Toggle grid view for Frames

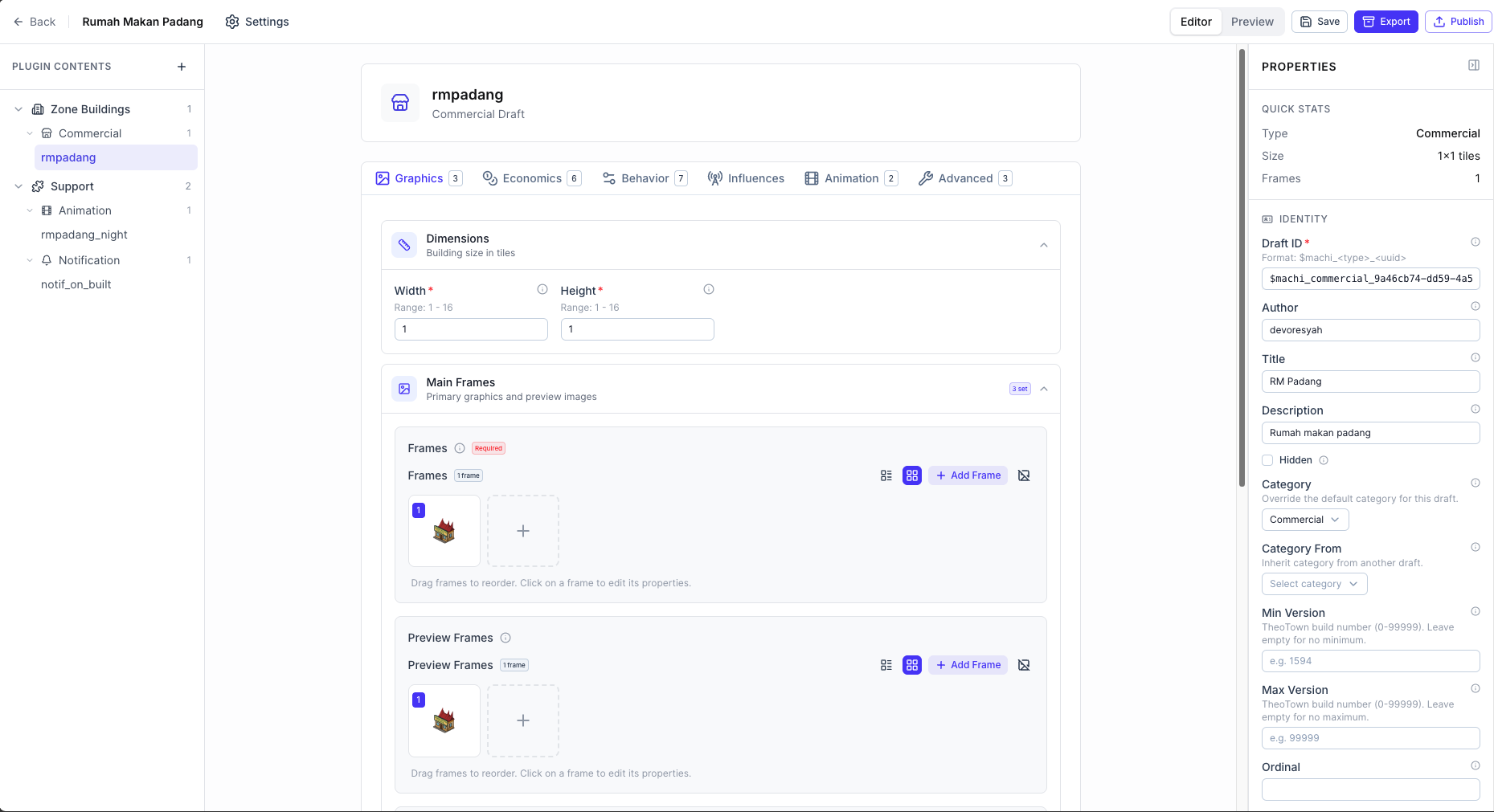[911, 475]
